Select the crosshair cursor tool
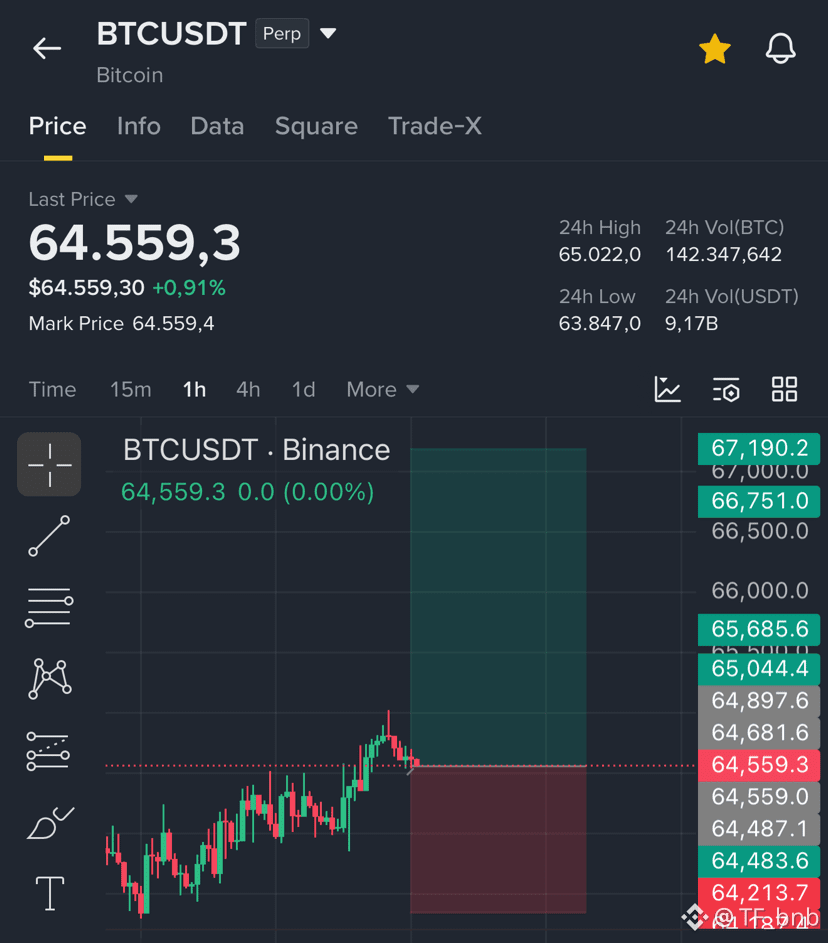Image resolution: width=828 pixels, height=943 pixels. 49,464
